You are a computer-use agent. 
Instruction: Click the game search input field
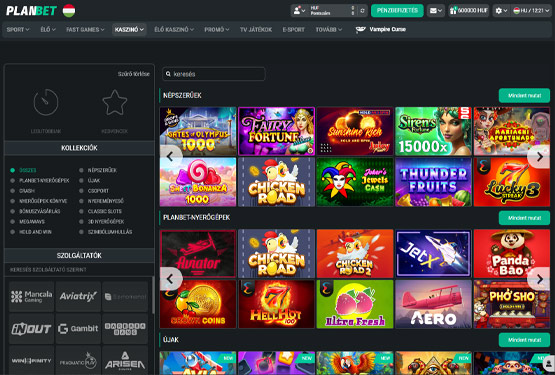click(x=214, y=74)
